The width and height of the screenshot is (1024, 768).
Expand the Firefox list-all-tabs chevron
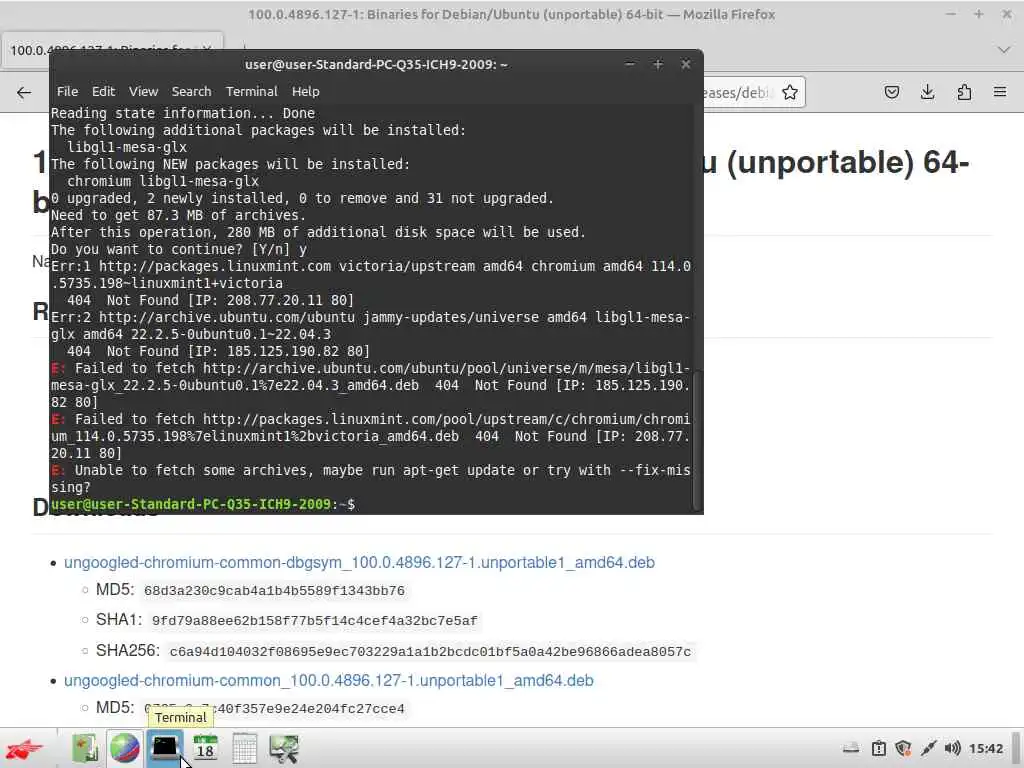click(x=1004, y=50)
